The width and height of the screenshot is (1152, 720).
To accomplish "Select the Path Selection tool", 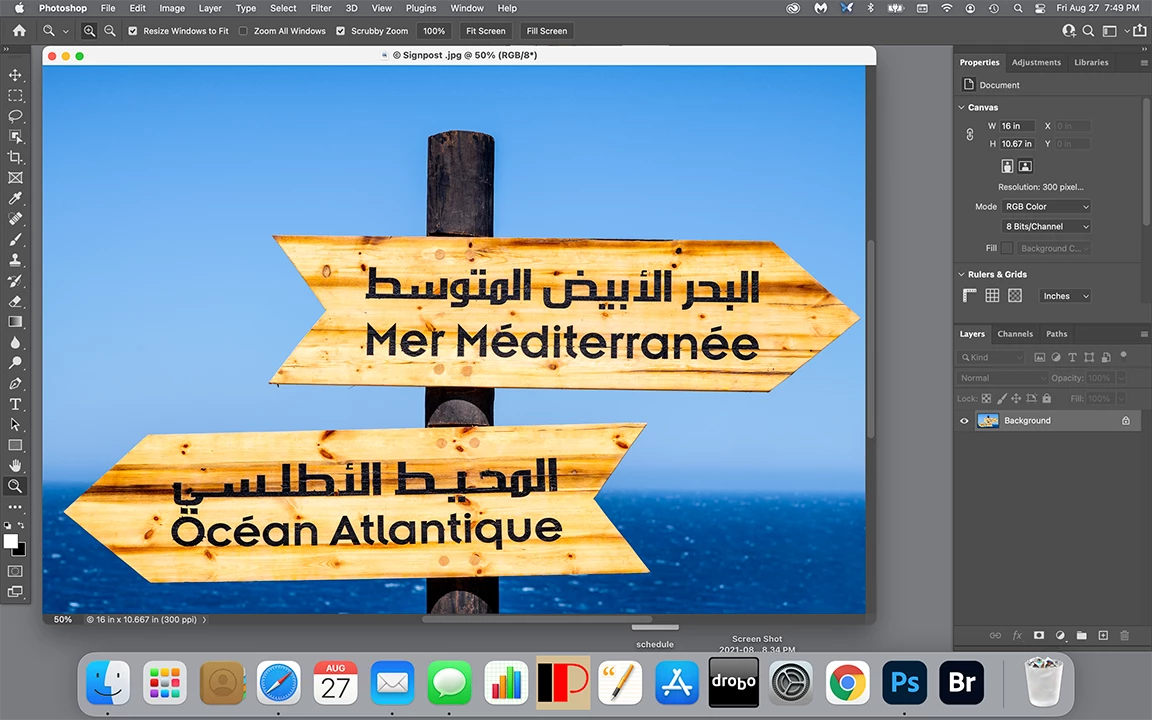I will click(15, 425).
